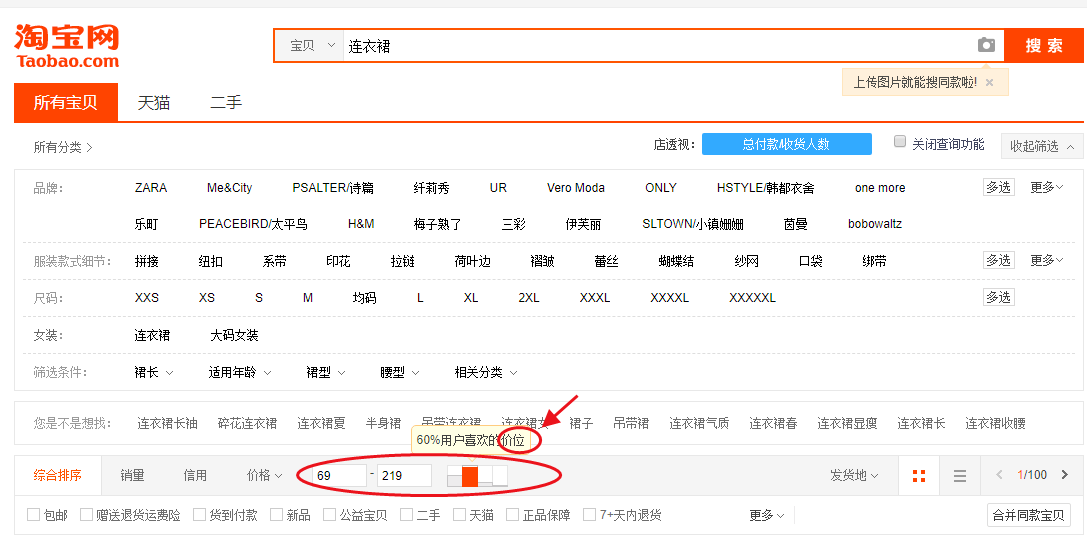Check the 包邮 free shipping filter
This screenshot has height=542, width=1087.
[34, 515]
